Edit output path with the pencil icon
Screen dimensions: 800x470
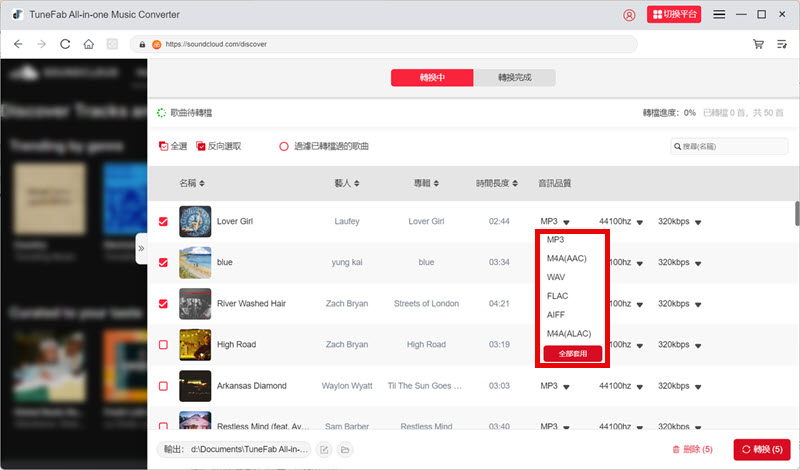click(324, 450)
